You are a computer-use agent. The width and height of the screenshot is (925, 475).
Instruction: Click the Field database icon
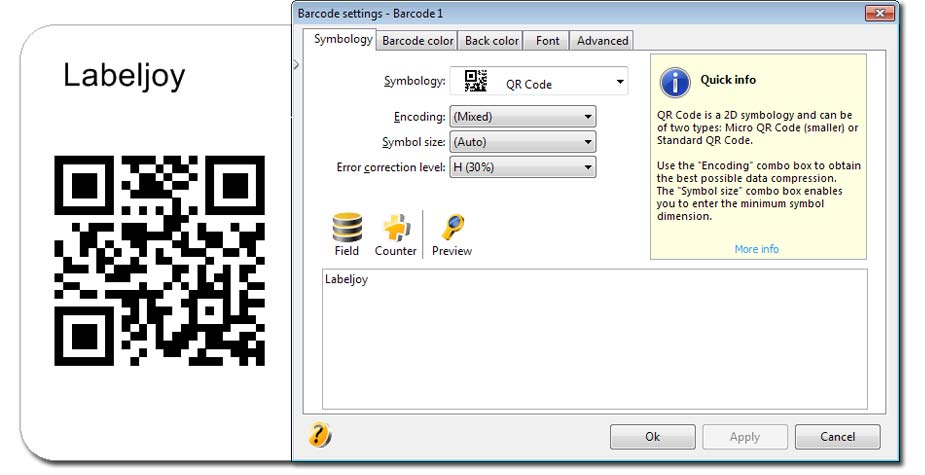point(347,227)
